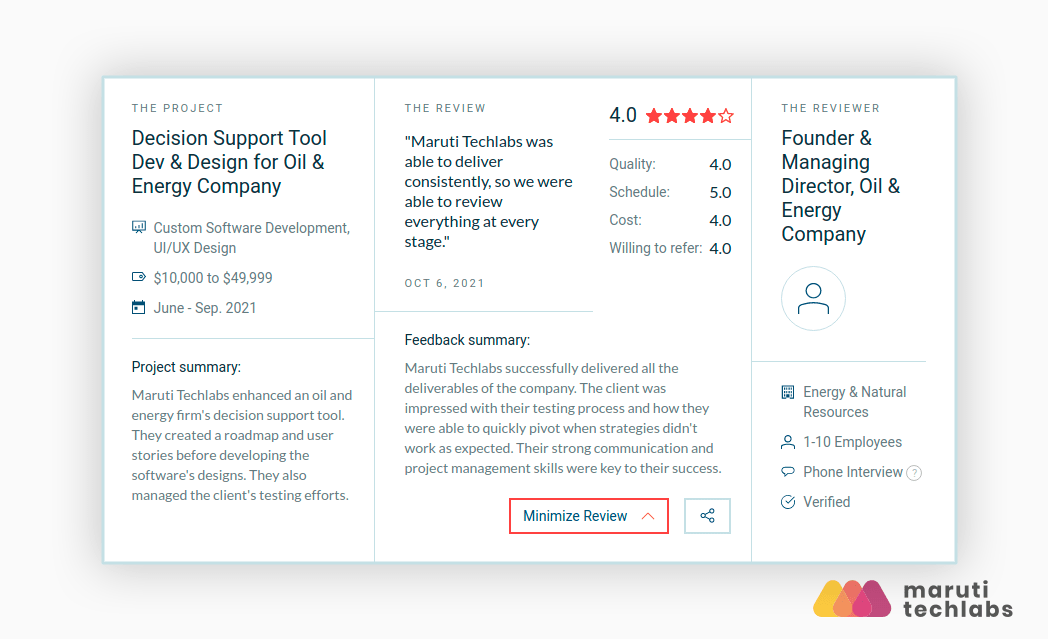The height and width of the screenshot is (639, 1048).
Task: Click the share icon button
Action: [707, 516]
